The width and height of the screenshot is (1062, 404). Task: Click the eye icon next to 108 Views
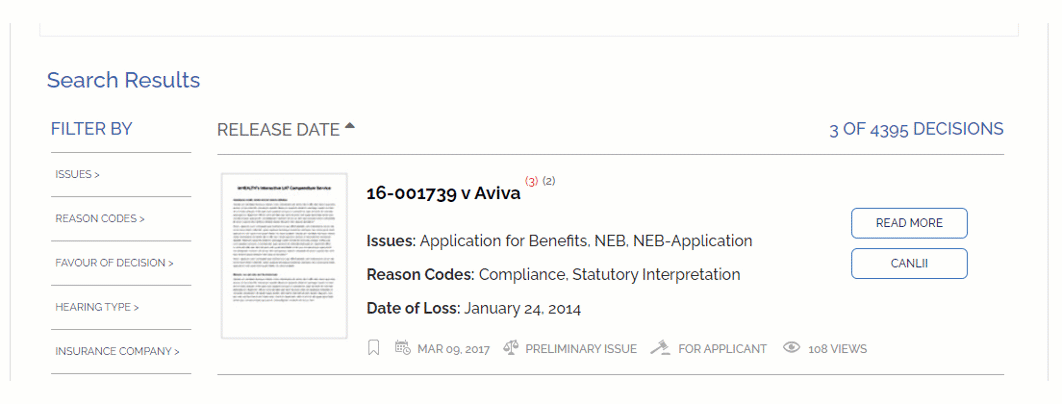click(x=791, y=348)
